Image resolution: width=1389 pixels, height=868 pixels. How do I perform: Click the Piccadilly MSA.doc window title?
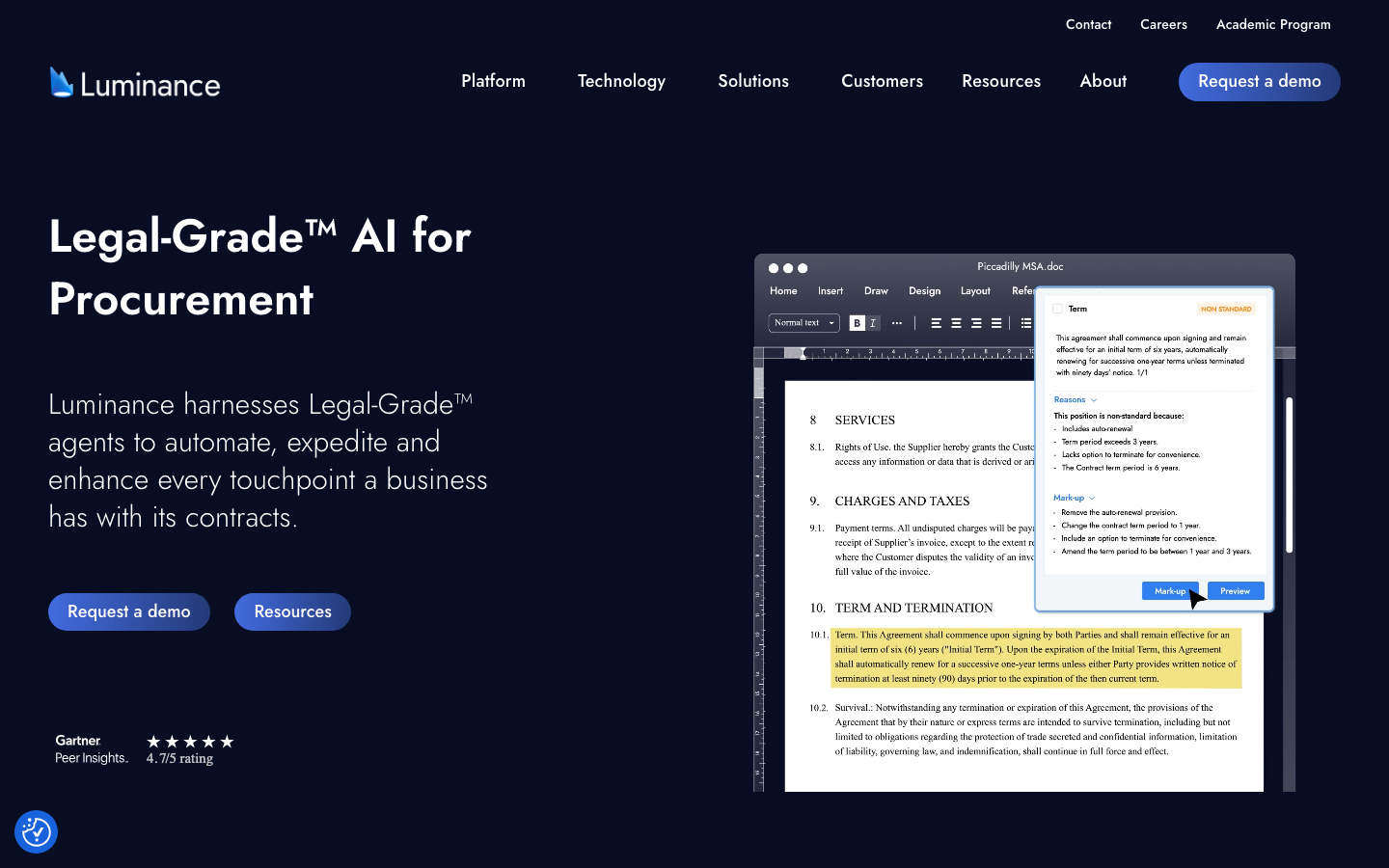(x=1021, y=266)
